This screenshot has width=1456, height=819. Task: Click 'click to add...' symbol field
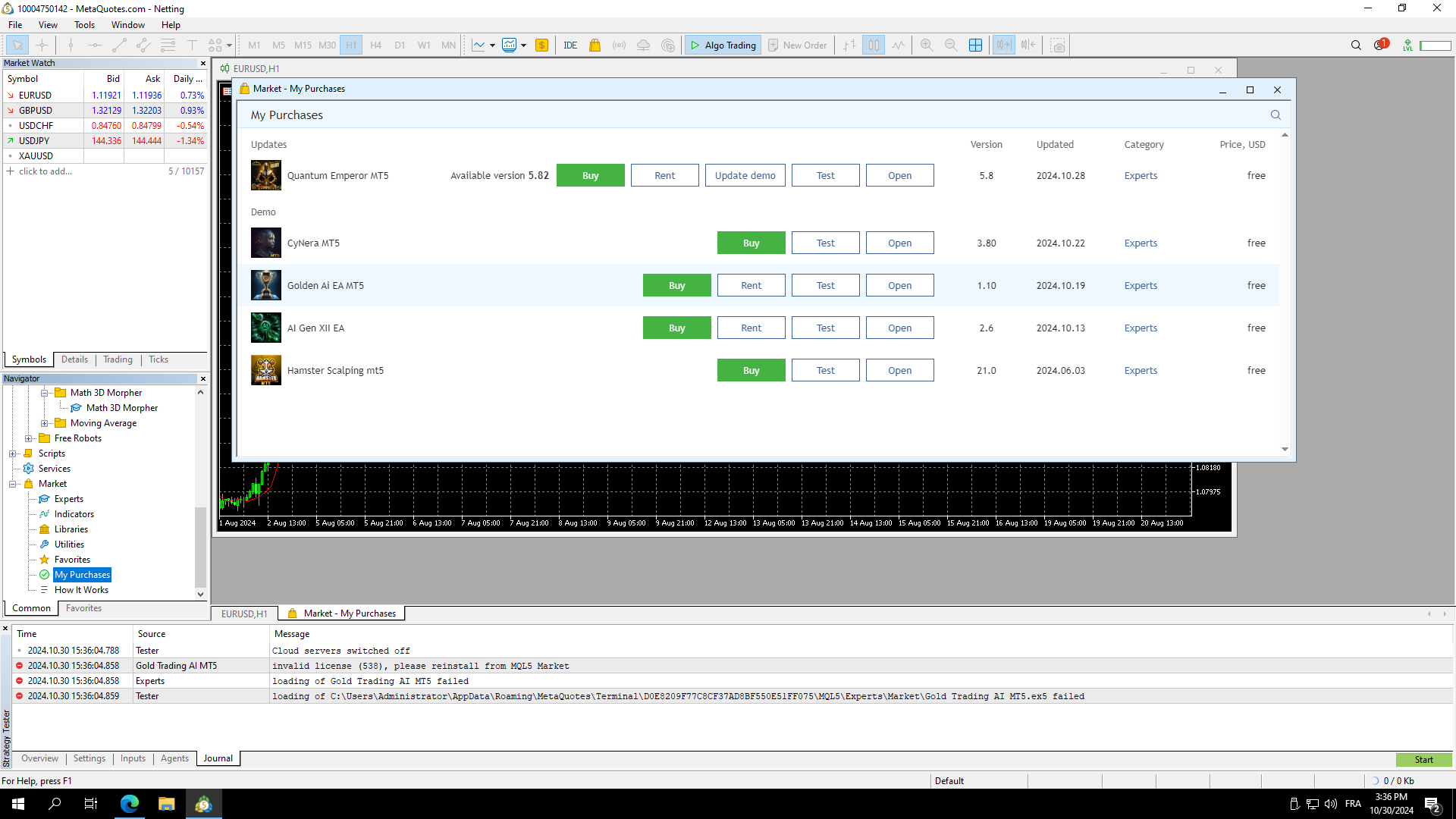[x=45, y=171]
